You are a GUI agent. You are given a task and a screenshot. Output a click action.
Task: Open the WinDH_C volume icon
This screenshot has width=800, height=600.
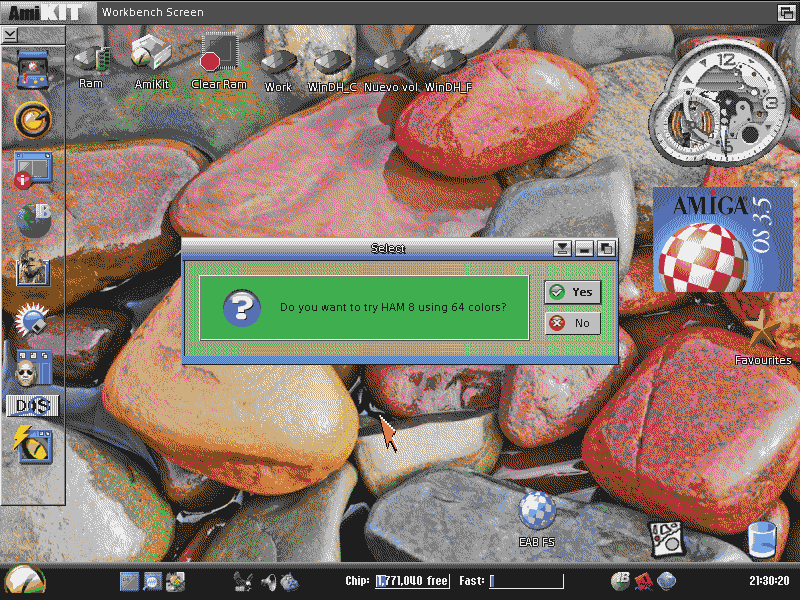pyautogui.click(x=332, y=71)
